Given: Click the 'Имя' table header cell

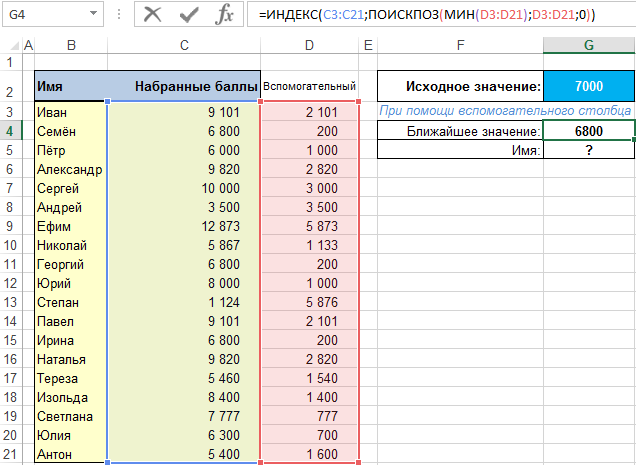Looking at the screenshot, I should point(71,86).
